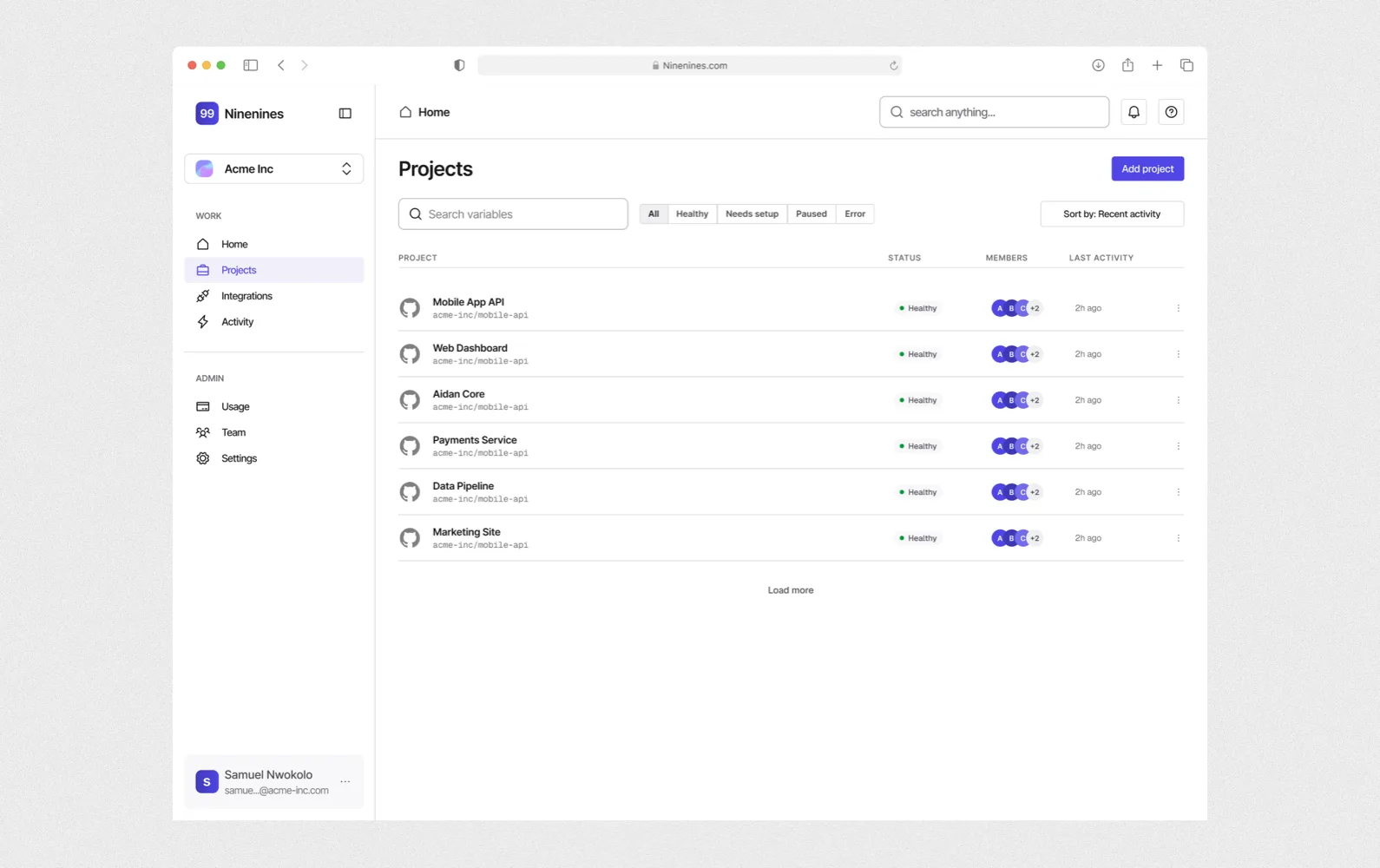Focus the Search variables field

click(513, 214)
